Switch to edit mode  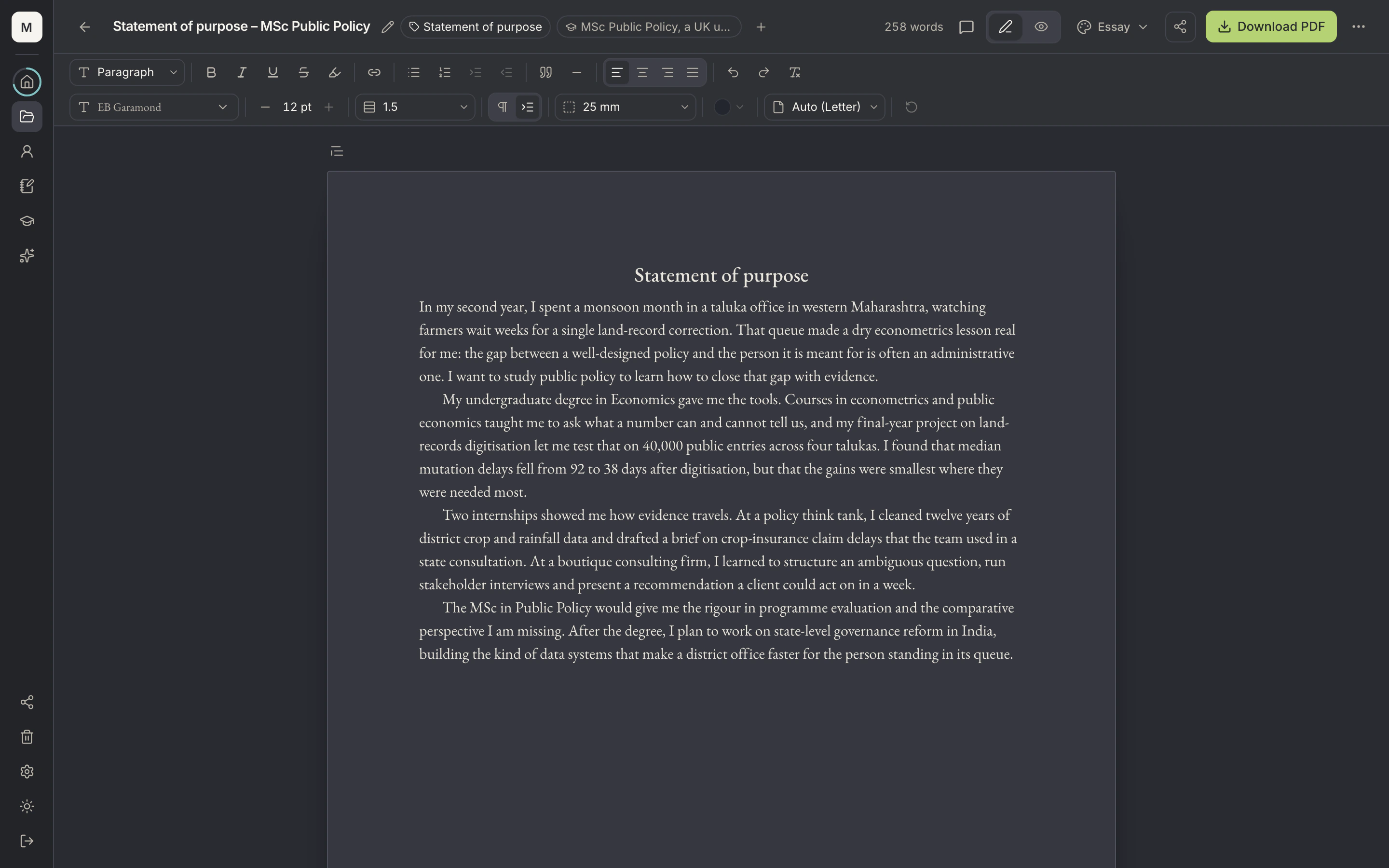pyautogui.click(x=1006, y=27)
